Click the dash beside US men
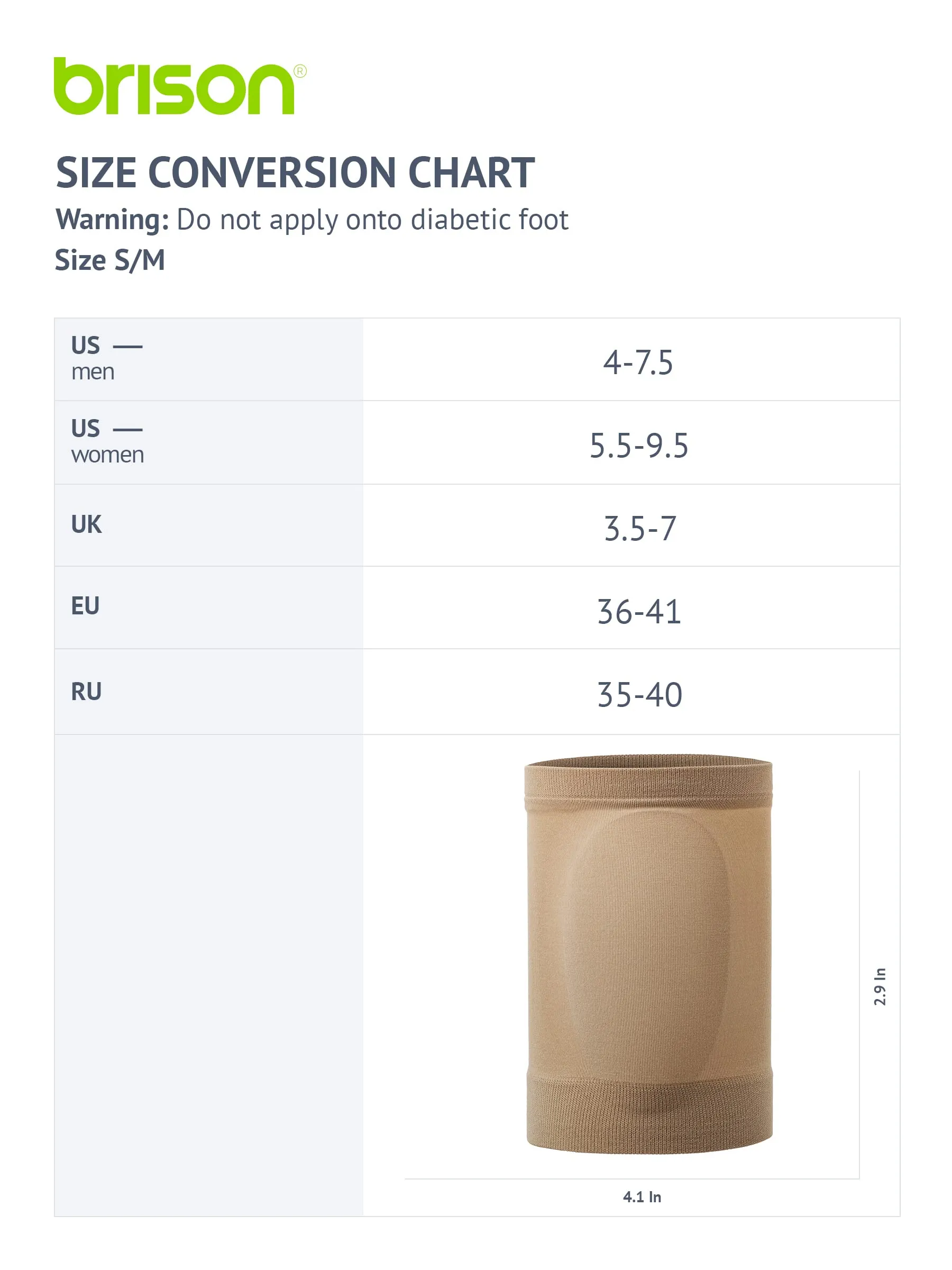Screen dimensions: 952x1270 click(128, 347)
